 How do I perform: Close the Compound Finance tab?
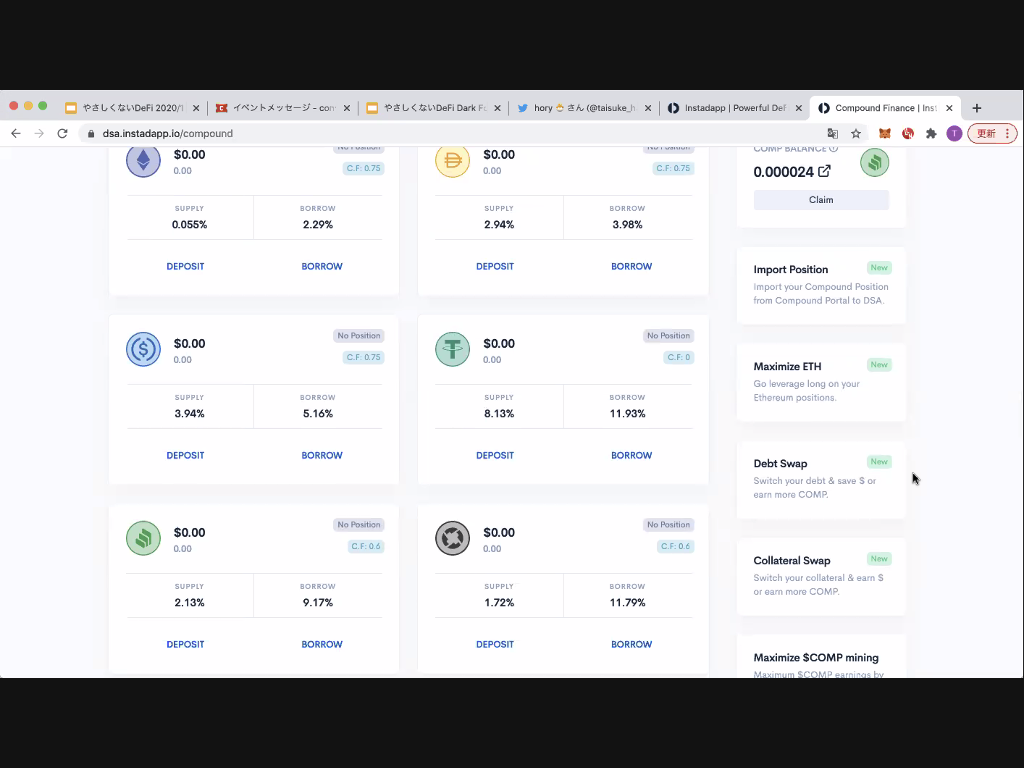949,108
